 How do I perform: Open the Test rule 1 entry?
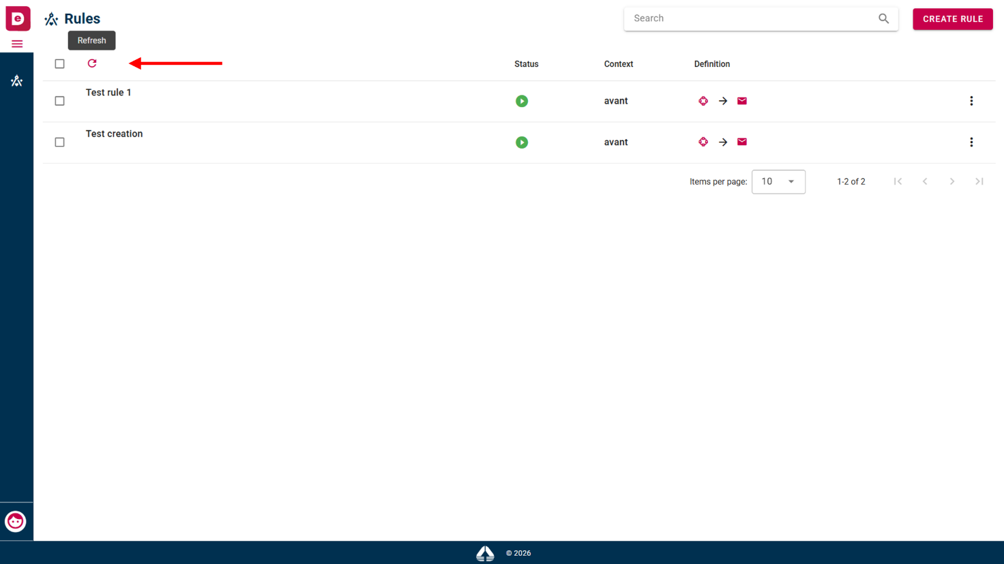(109, 93)
